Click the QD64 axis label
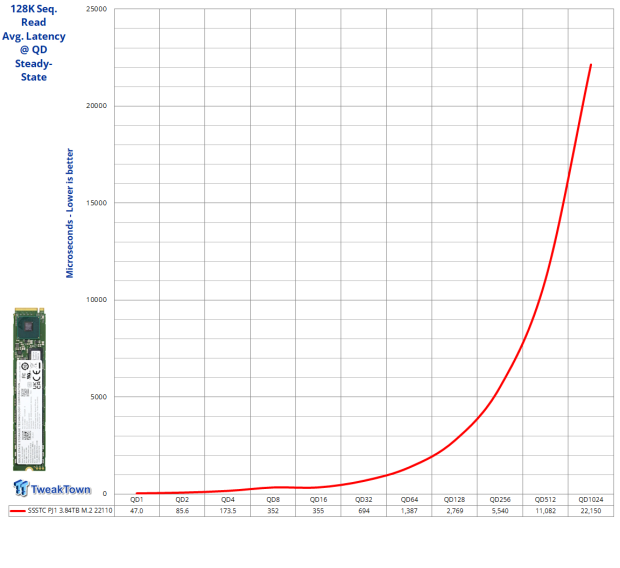The height and width of the screenshot is (568, 620). coord(409,500)
